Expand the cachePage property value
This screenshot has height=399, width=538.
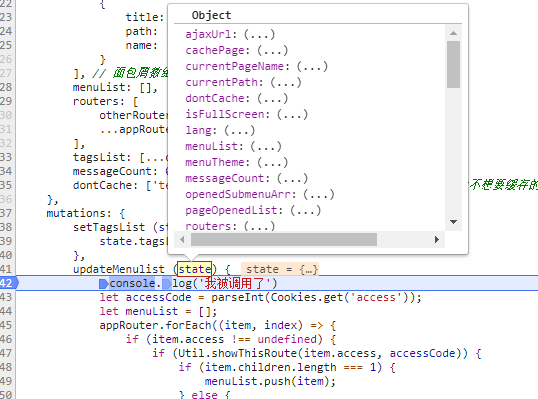tap(272, 50)
